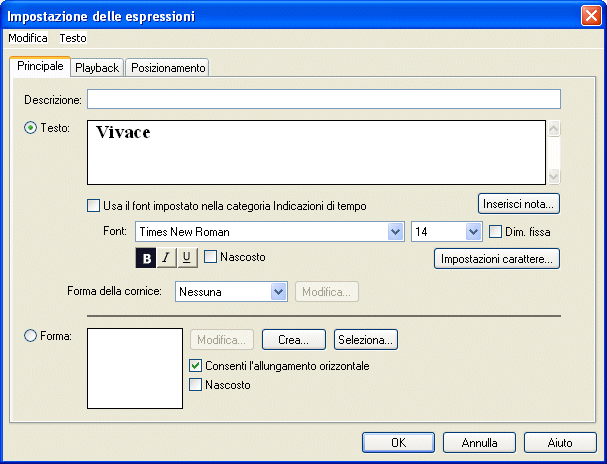The width and height of the screenshot is (607, 464).
Task: Select the Testo radio button
Action: 30,129
